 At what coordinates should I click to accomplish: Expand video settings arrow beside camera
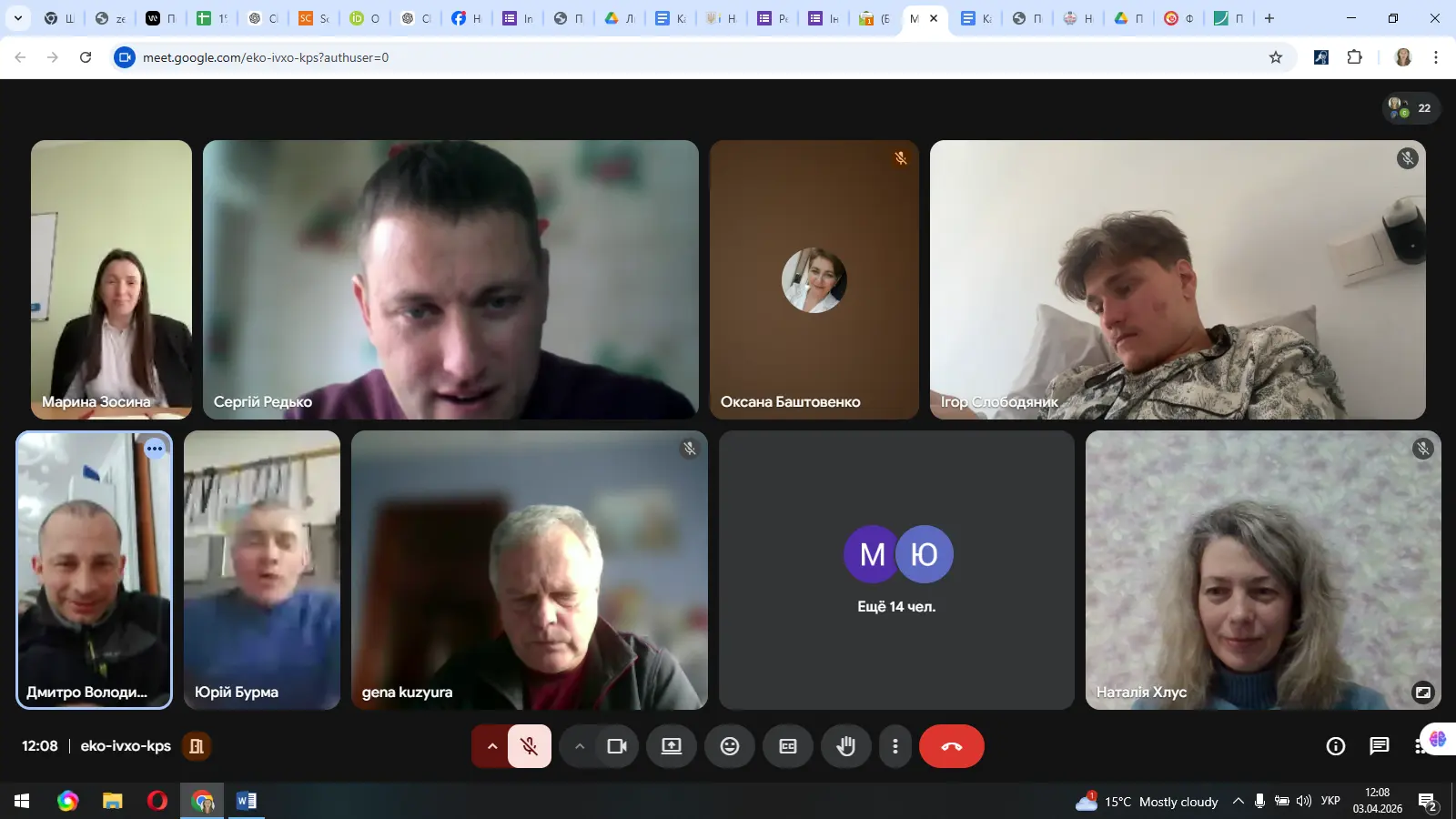(579, 746)
